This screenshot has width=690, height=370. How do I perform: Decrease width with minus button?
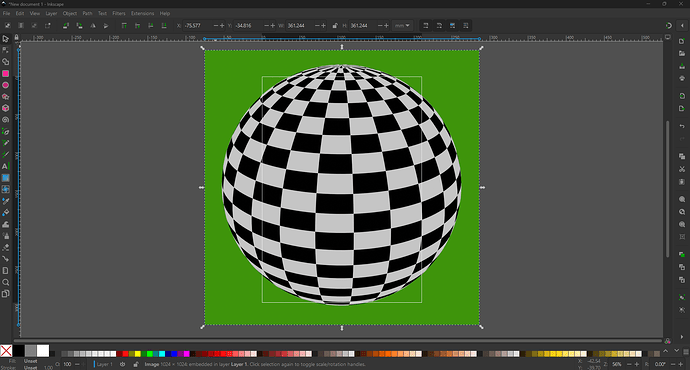tap(316, 26)
